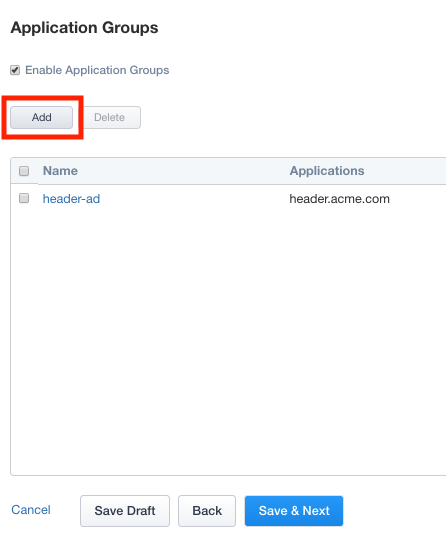Tick the select-all checkbox beside Name
Screen dimensions: 446x539
[24, 171]
